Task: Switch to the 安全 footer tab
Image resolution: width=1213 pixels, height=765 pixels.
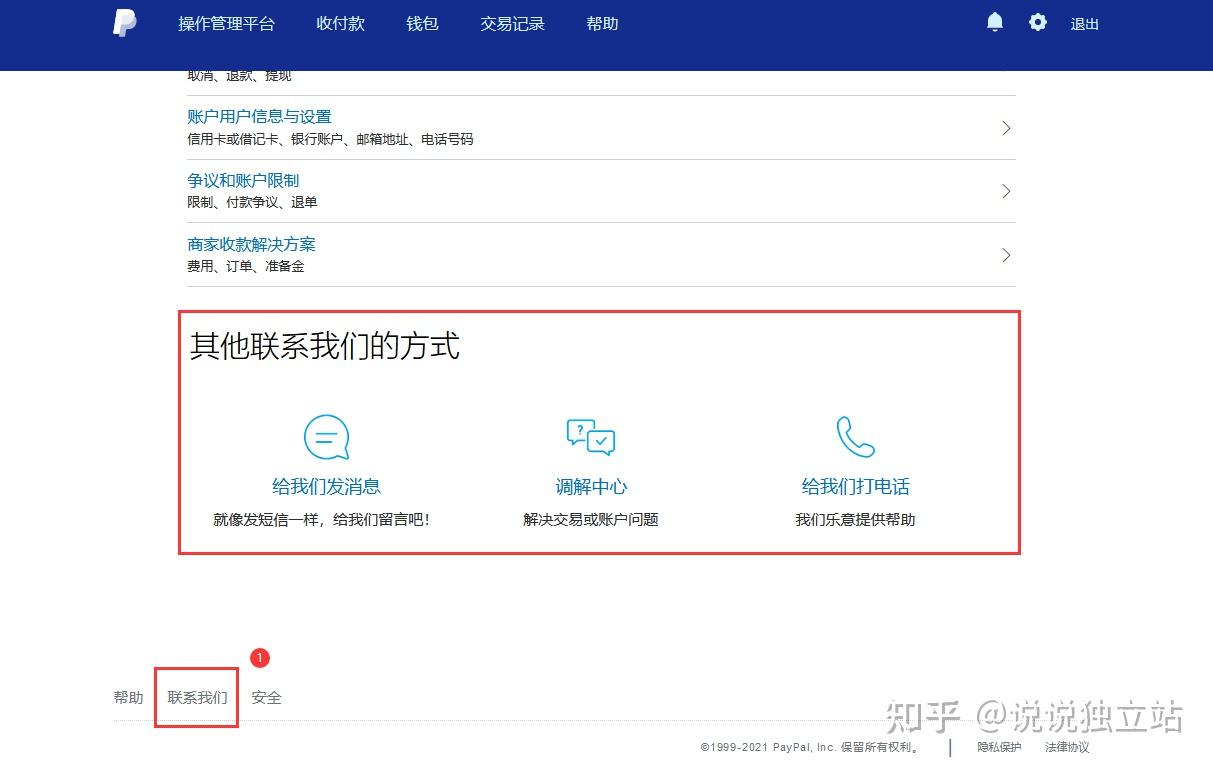Action: (x=266, y=697)
